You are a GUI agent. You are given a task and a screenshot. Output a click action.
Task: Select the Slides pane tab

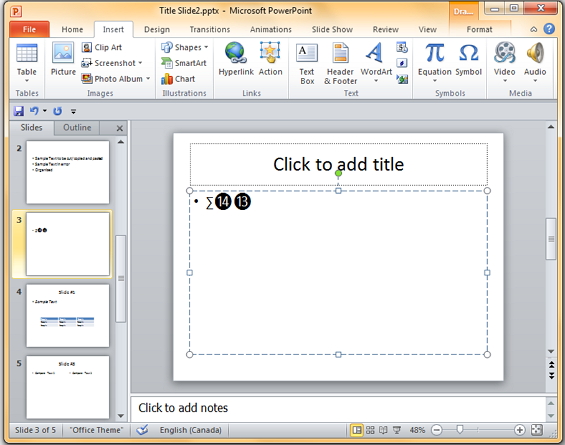coord(31,128)
